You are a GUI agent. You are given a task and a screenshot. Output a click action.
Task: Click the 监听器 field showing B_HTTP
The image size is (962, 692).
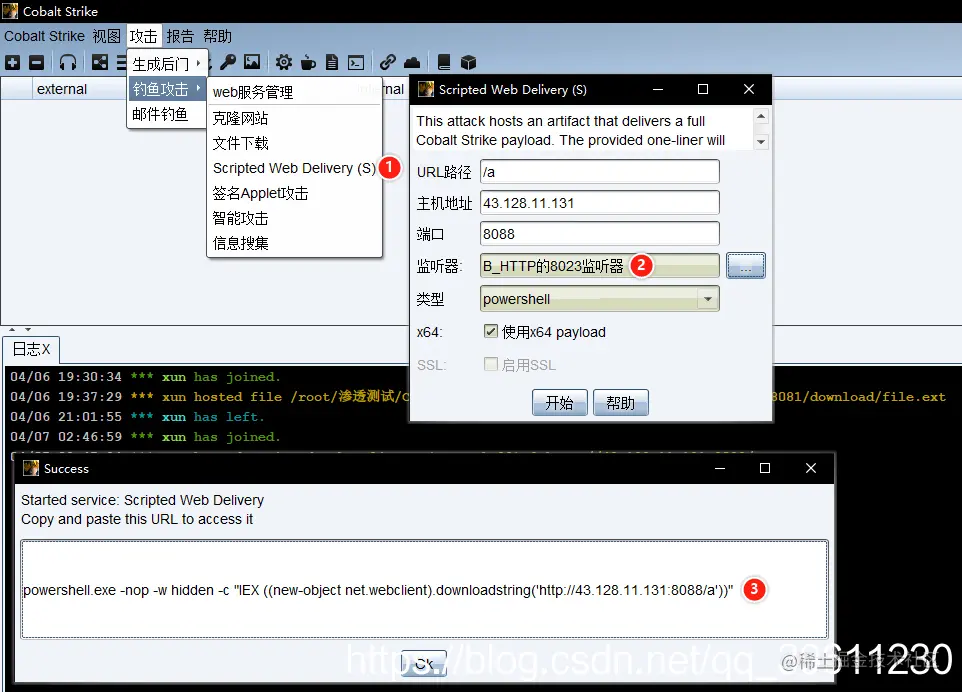599,266
